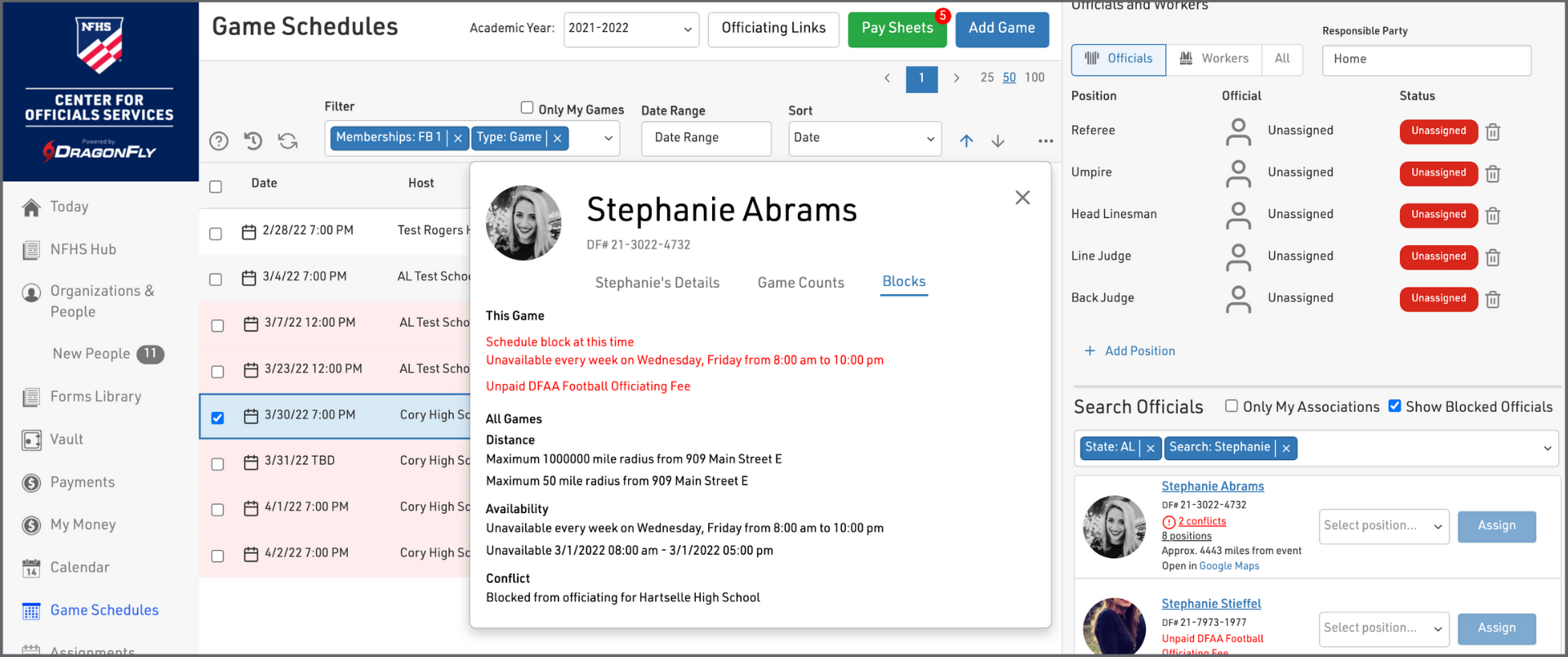1568x657 pixels.
Task: Sort descending with the down arrow
Action: tap(998, 141)
